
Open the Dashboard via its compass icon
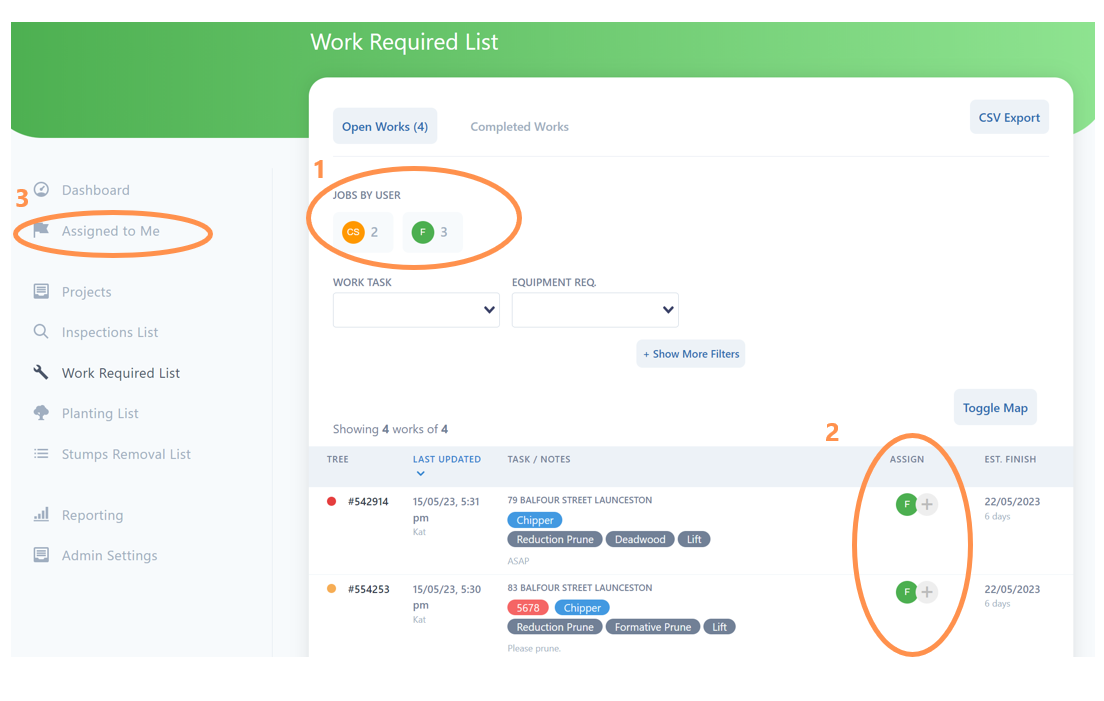coord(41,190)
